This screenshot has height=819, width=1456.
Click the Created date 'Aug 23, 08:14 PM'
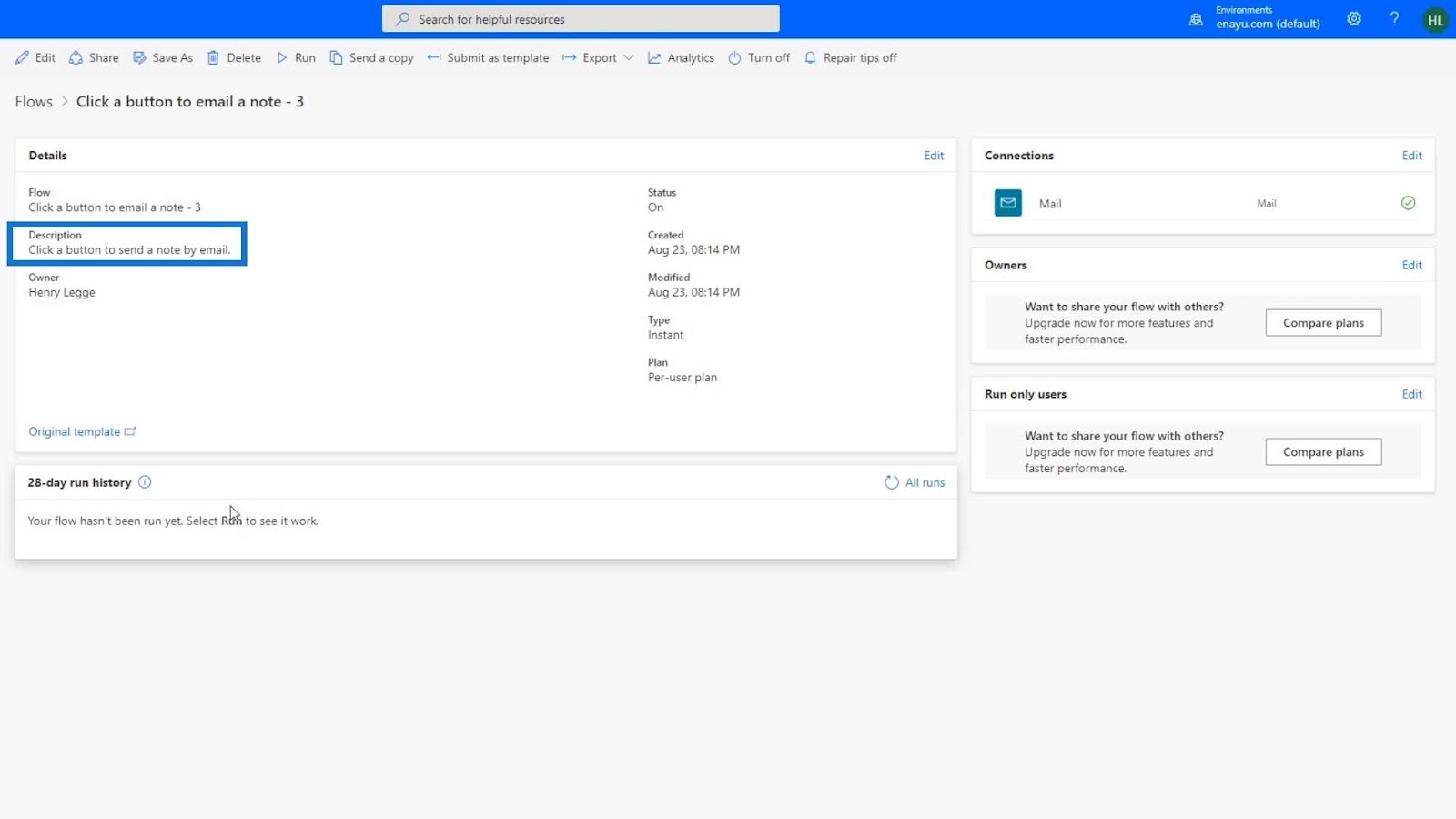[693, 249]
